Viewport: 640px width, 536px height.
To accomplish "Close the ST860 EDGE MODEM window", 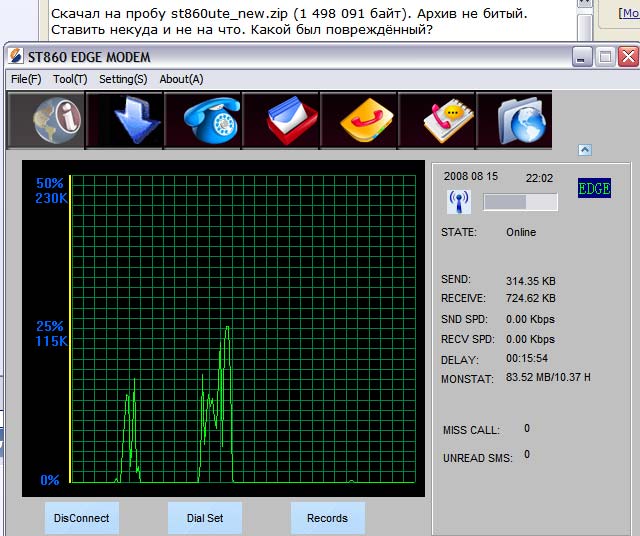I will (628, 56).
